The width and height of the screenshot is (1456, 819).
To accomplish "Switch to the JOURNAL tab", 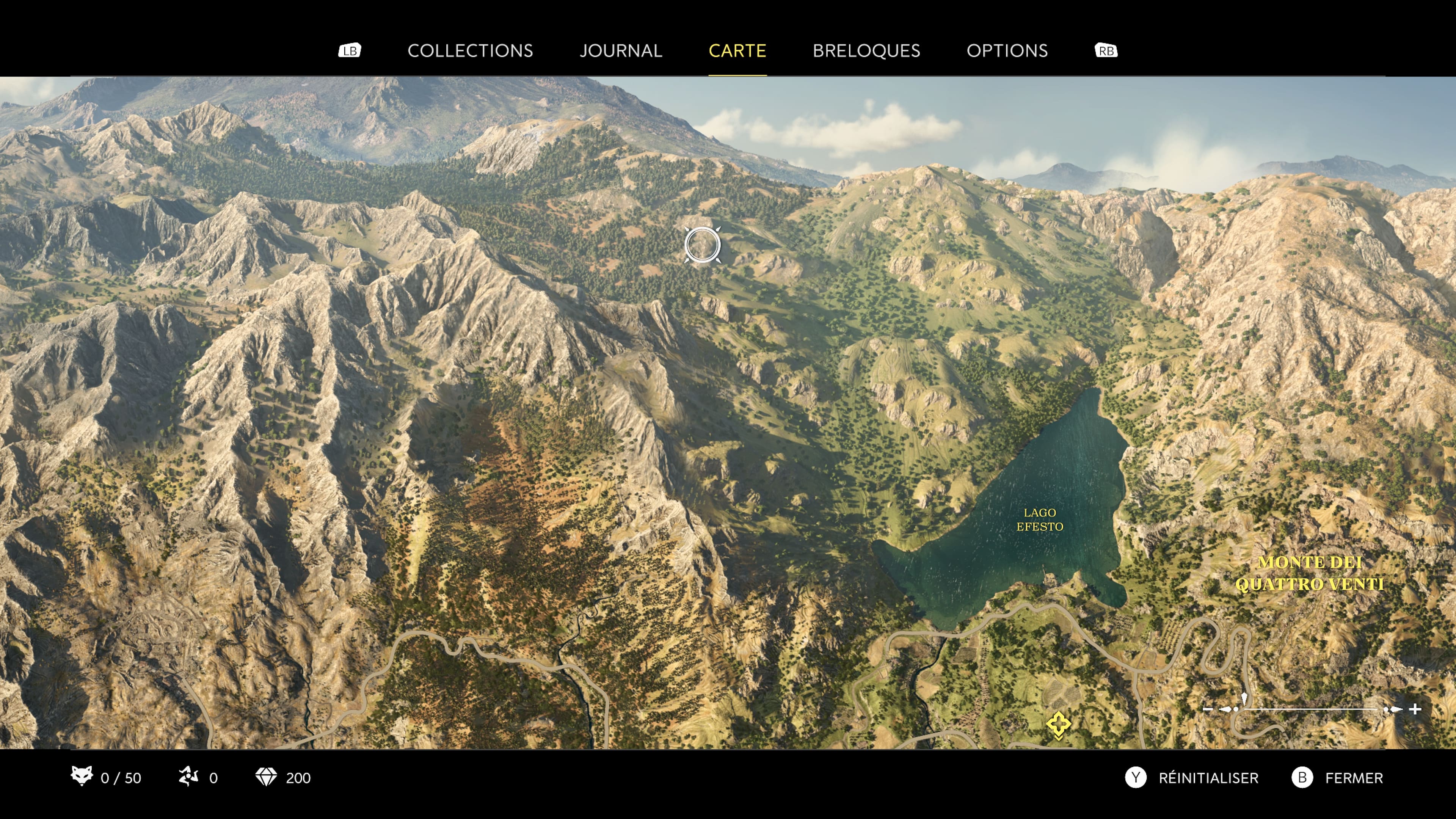I will tap(621, 51).
